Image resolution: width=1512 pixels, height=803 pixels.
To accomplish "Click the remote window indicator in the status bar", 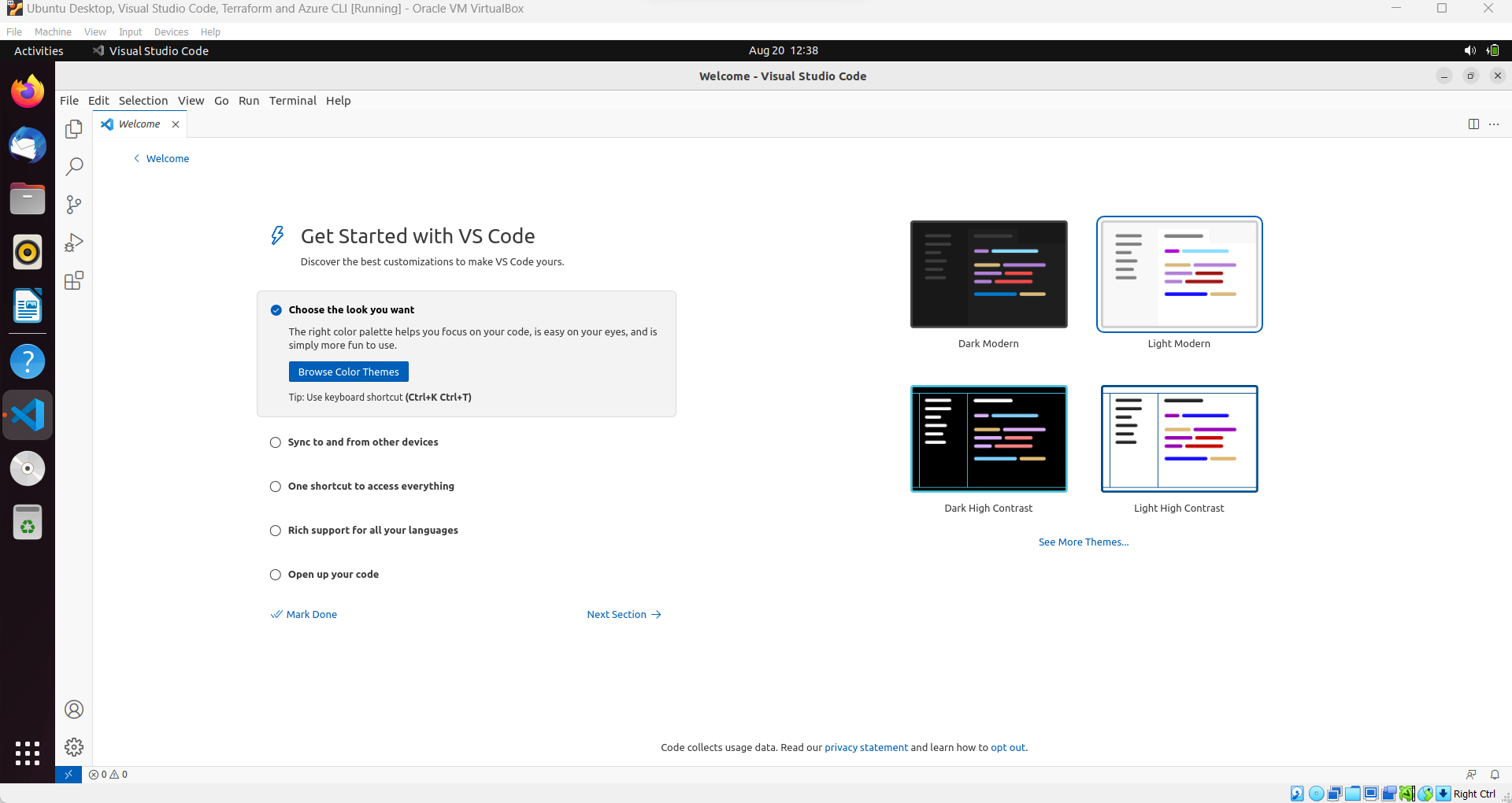I will coord(69,774).
